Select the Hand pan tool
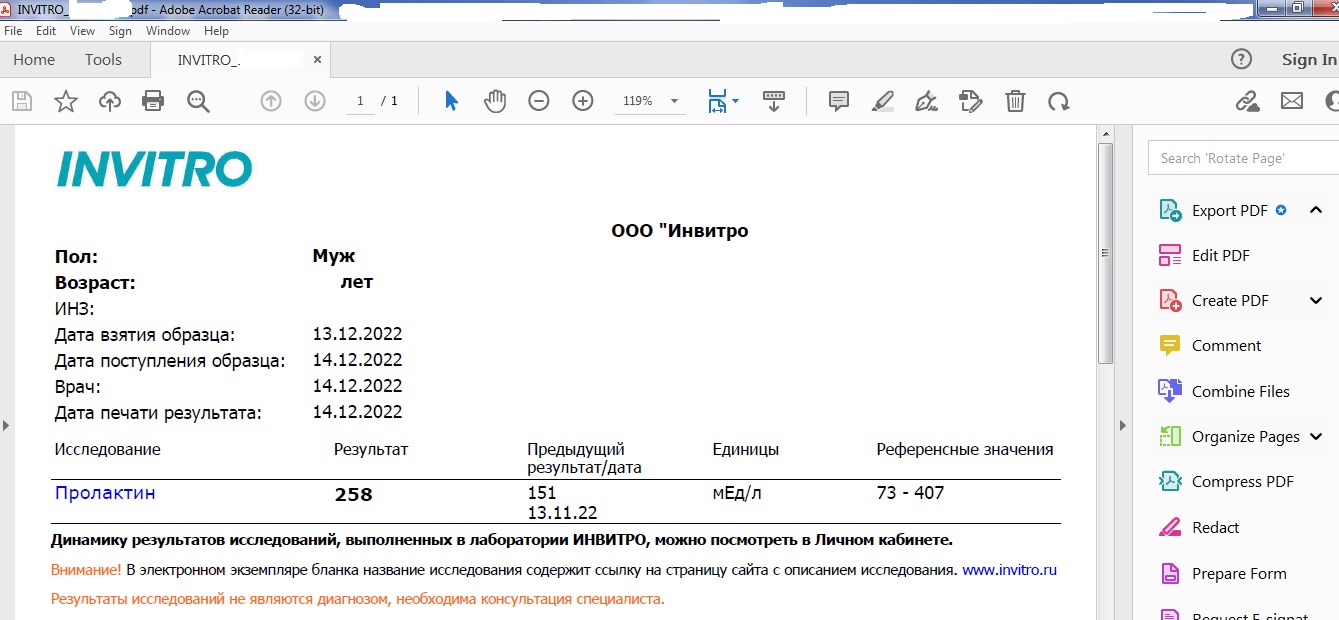1339x620 pixels. pyautogui.click(x=495, y=101)
